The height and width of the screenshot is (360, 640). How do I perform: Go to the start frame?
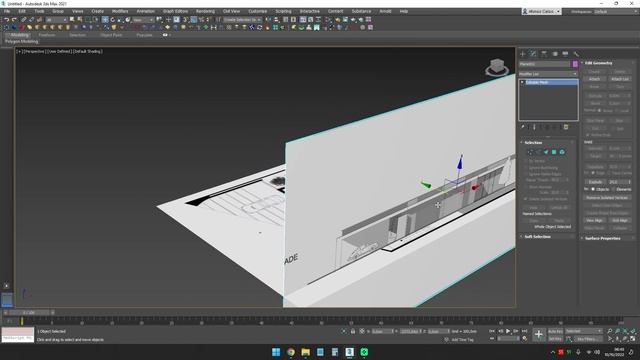coord(492,331)
